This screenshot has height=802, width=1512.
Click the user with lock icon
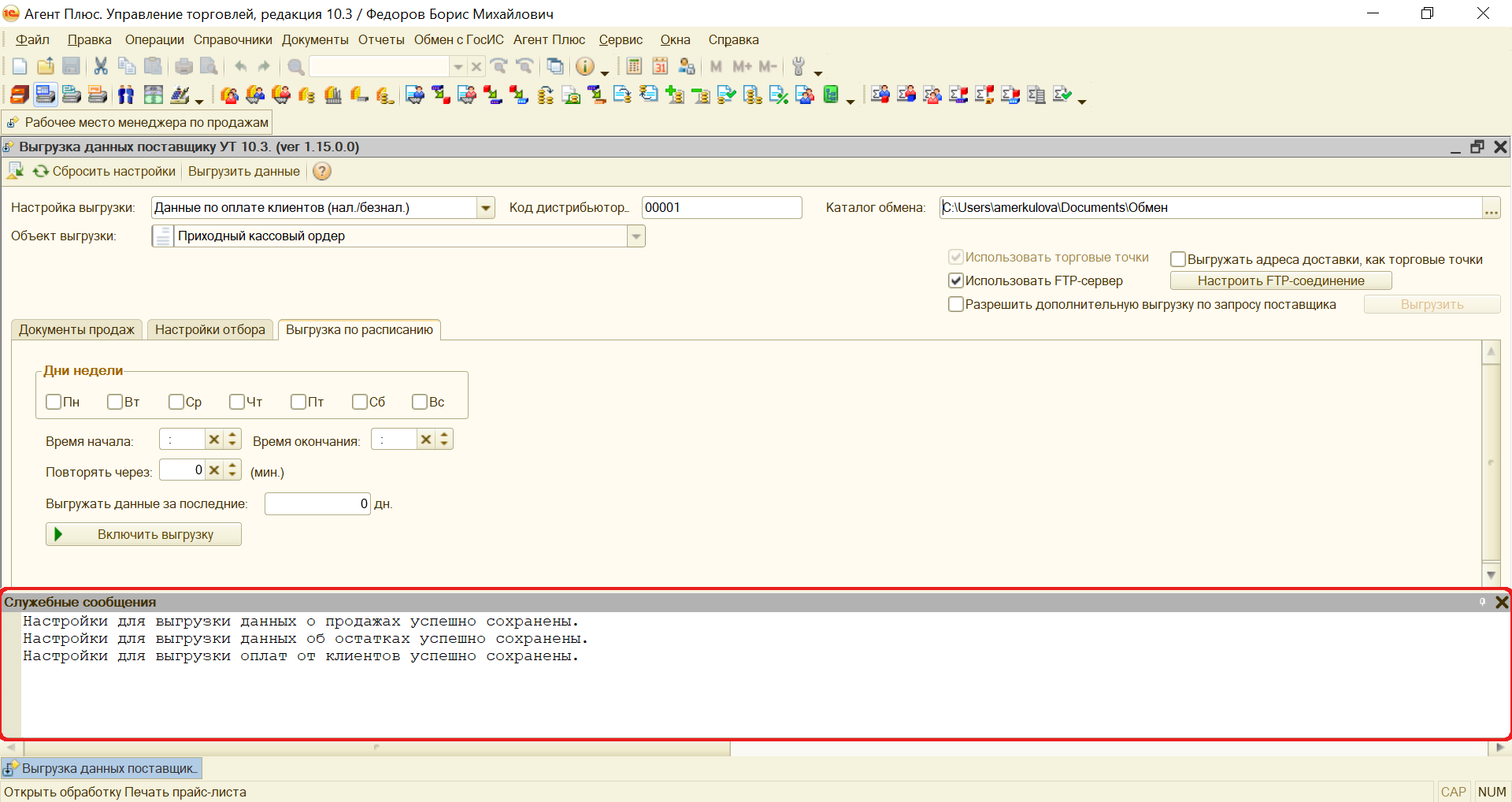click(687, 67)
